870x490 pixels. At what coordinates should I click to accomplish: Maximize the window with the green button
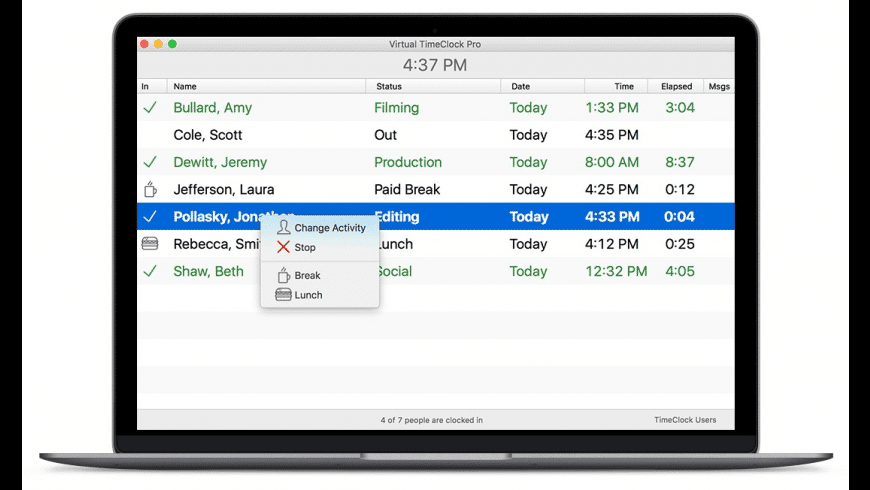point(173,44)
